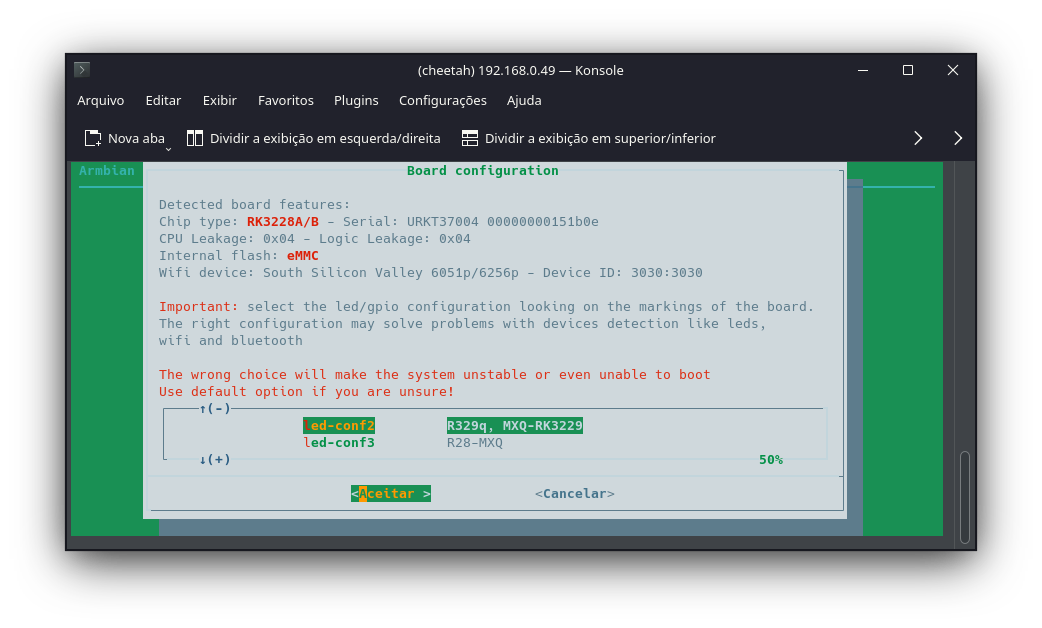
Task: Expand the second toolbar overflow chevron
Action: [x=958, y=138]
